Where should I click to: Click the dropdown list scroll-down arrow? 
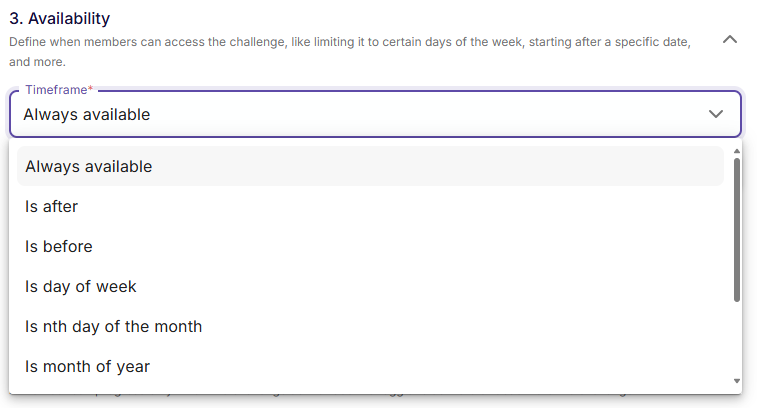737,381
